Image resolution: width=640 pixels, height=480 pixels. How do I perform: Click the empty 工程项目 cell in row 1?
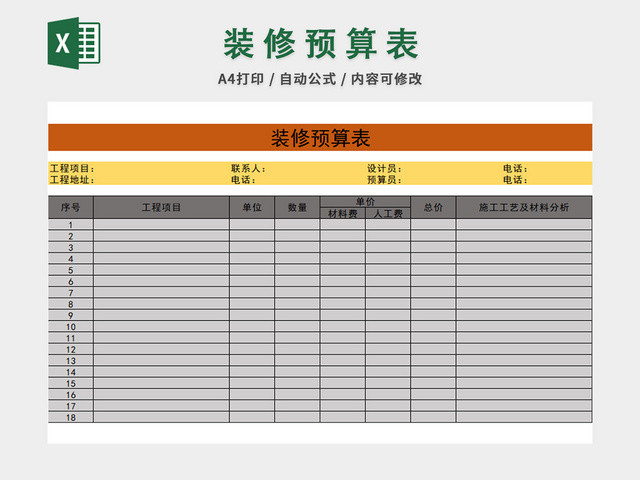[x=161, y=224]
